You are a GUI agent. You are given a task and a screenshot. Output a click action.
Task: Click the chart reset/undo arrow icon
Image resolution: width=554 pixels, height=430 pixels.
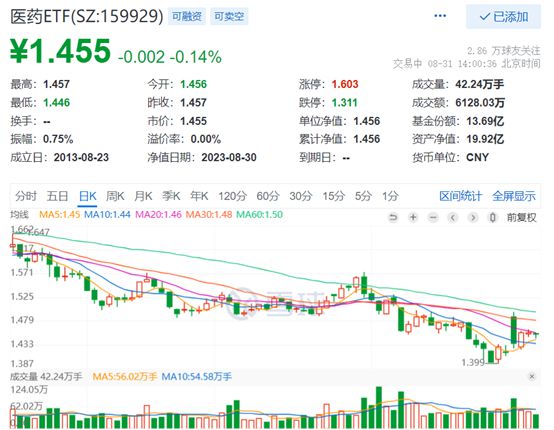click(393, 217)
